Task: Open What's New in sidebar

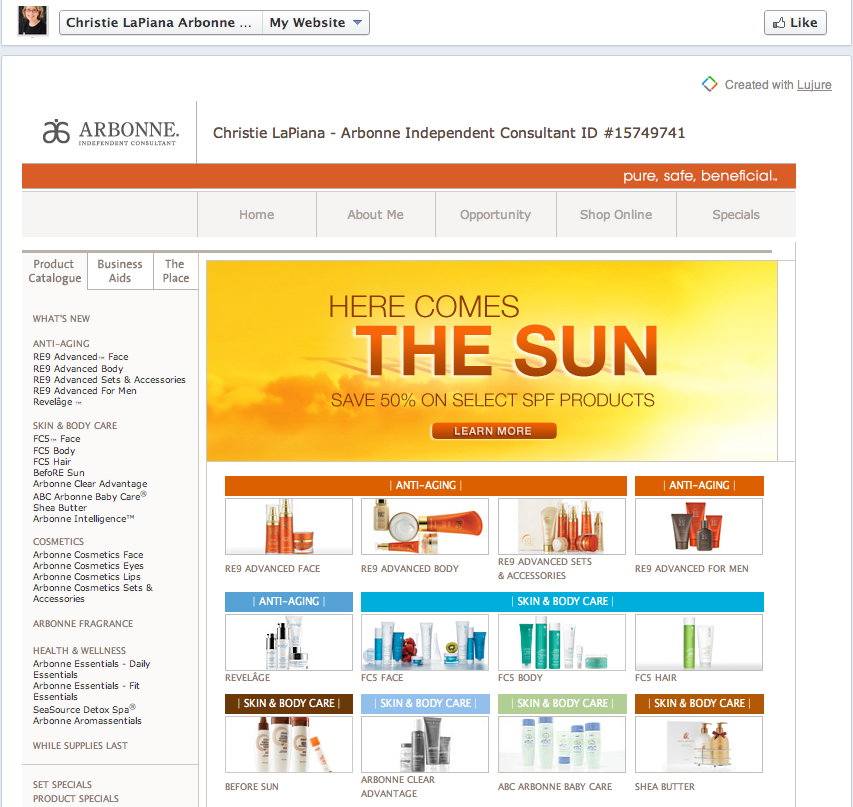Action: click(61, 319)
